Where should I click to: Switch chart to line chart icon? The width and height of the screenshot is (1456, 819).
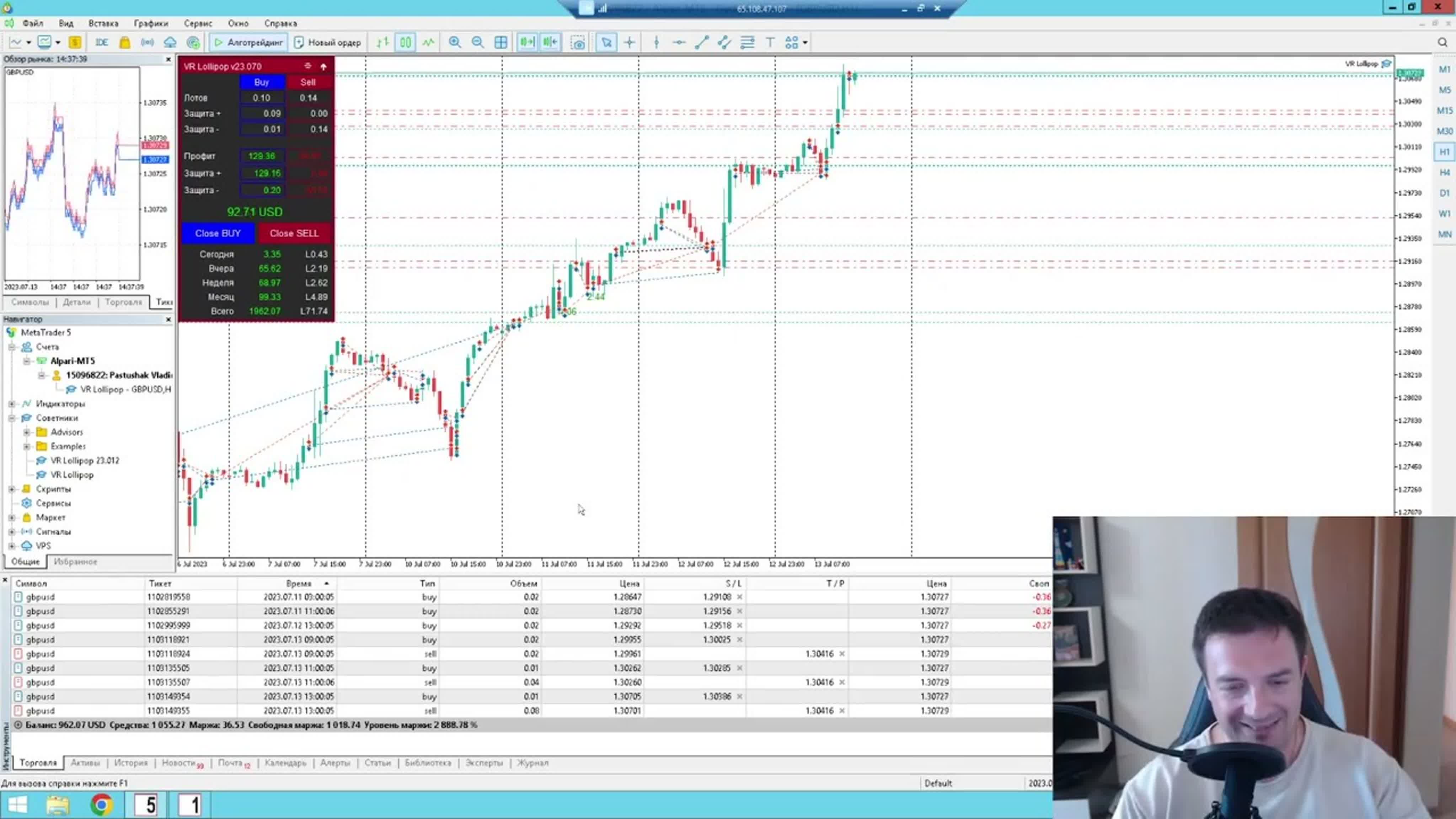pos(428,42)
